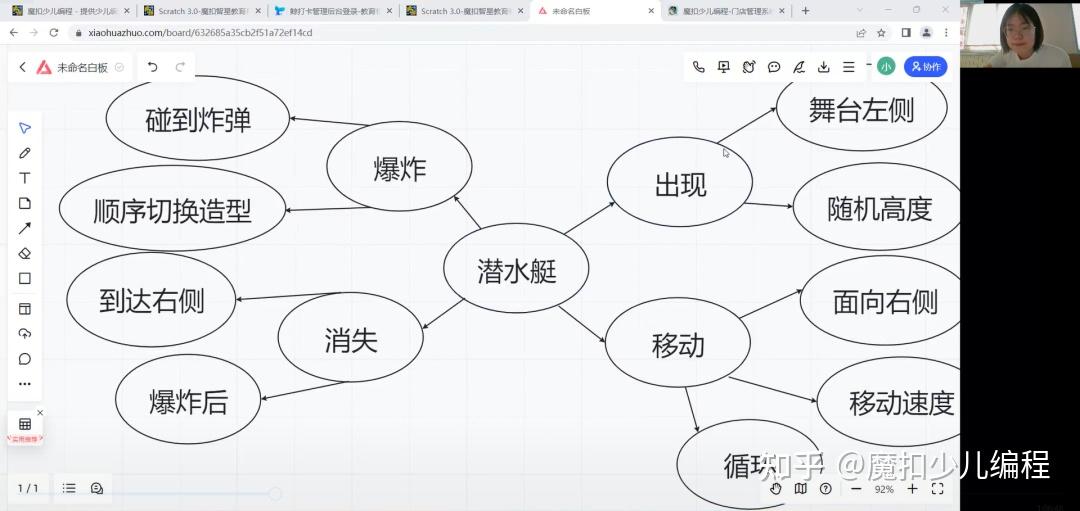This screenshot has height=511, width=1080.
Task: Switch to the 鲸打卡管理后台登录 tab
Action: (x=333, y=10)
